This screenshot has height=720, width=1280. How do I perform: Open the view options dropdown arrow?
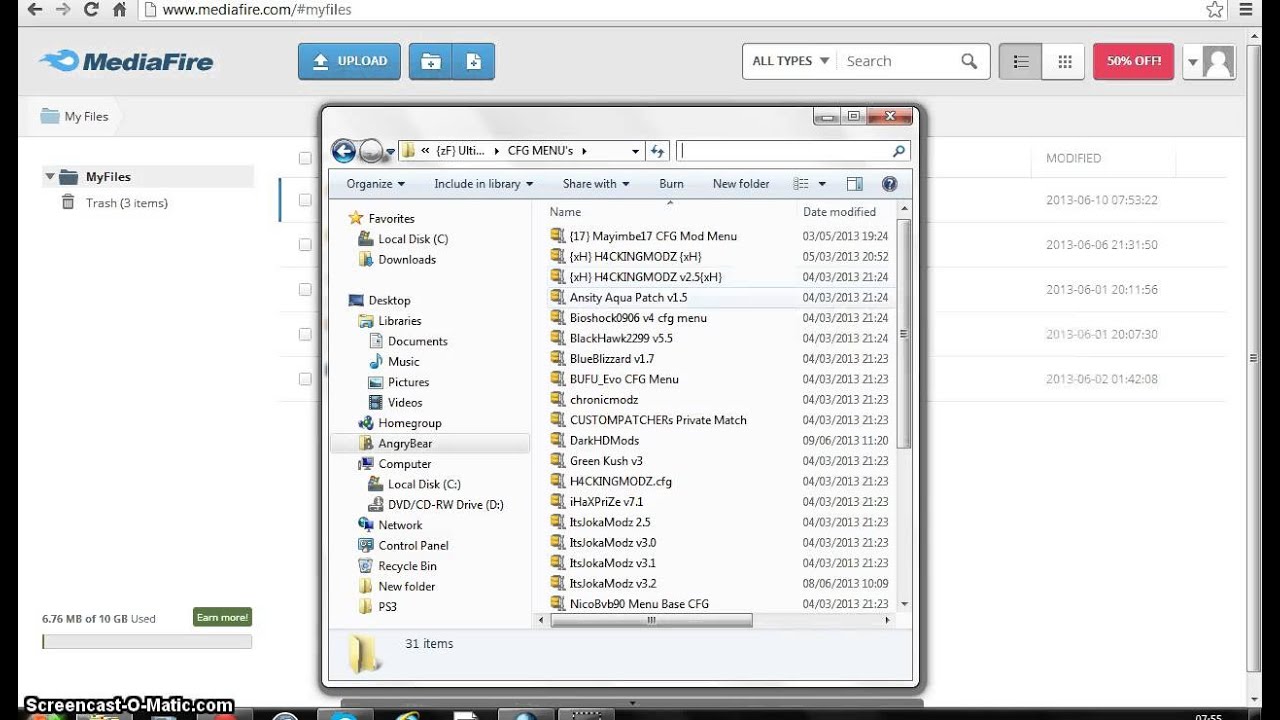pyautogui.click(x=822, y=184)
